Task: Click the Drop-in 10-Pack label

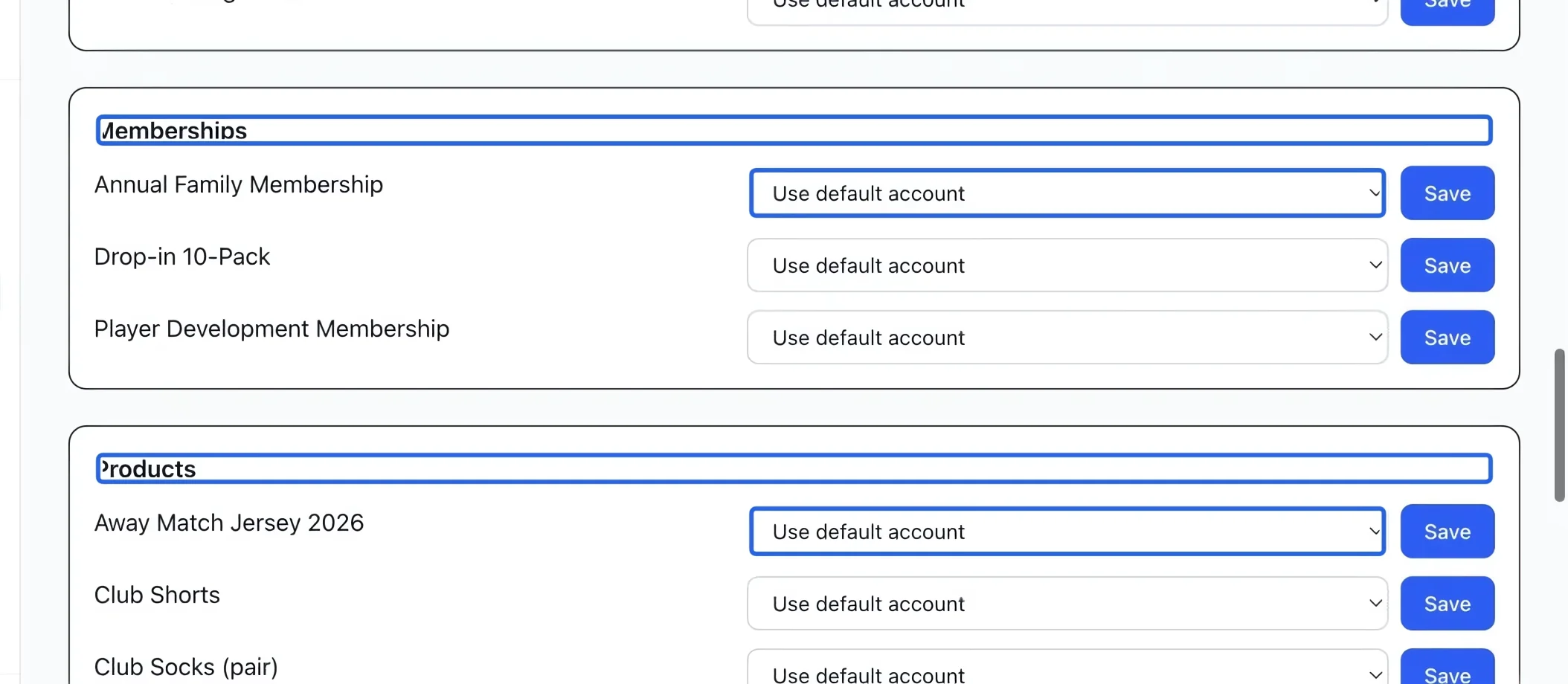Action: pos(182,256)
